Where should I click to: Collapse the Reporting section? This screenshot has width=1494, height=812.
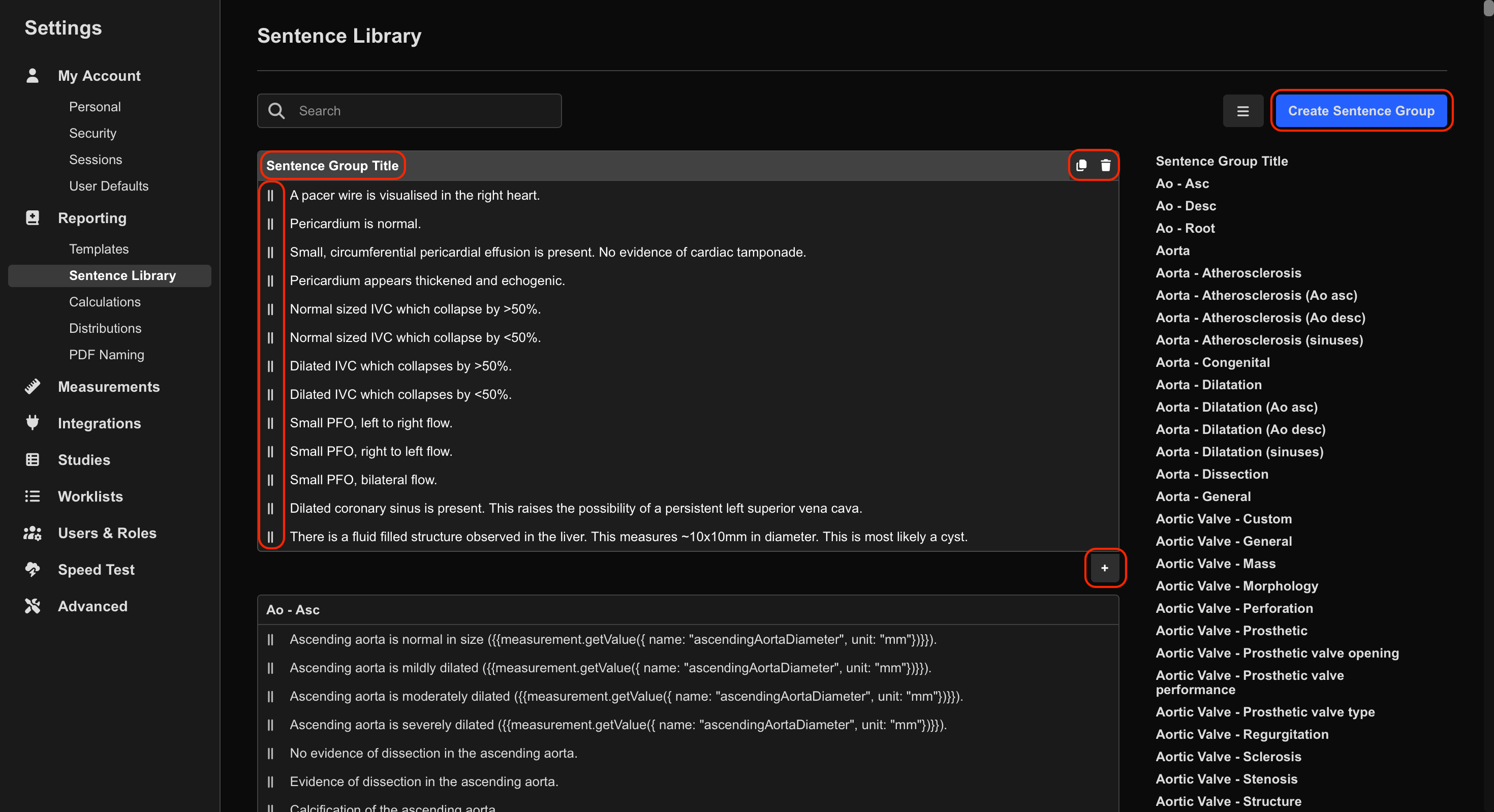[91, 218]
